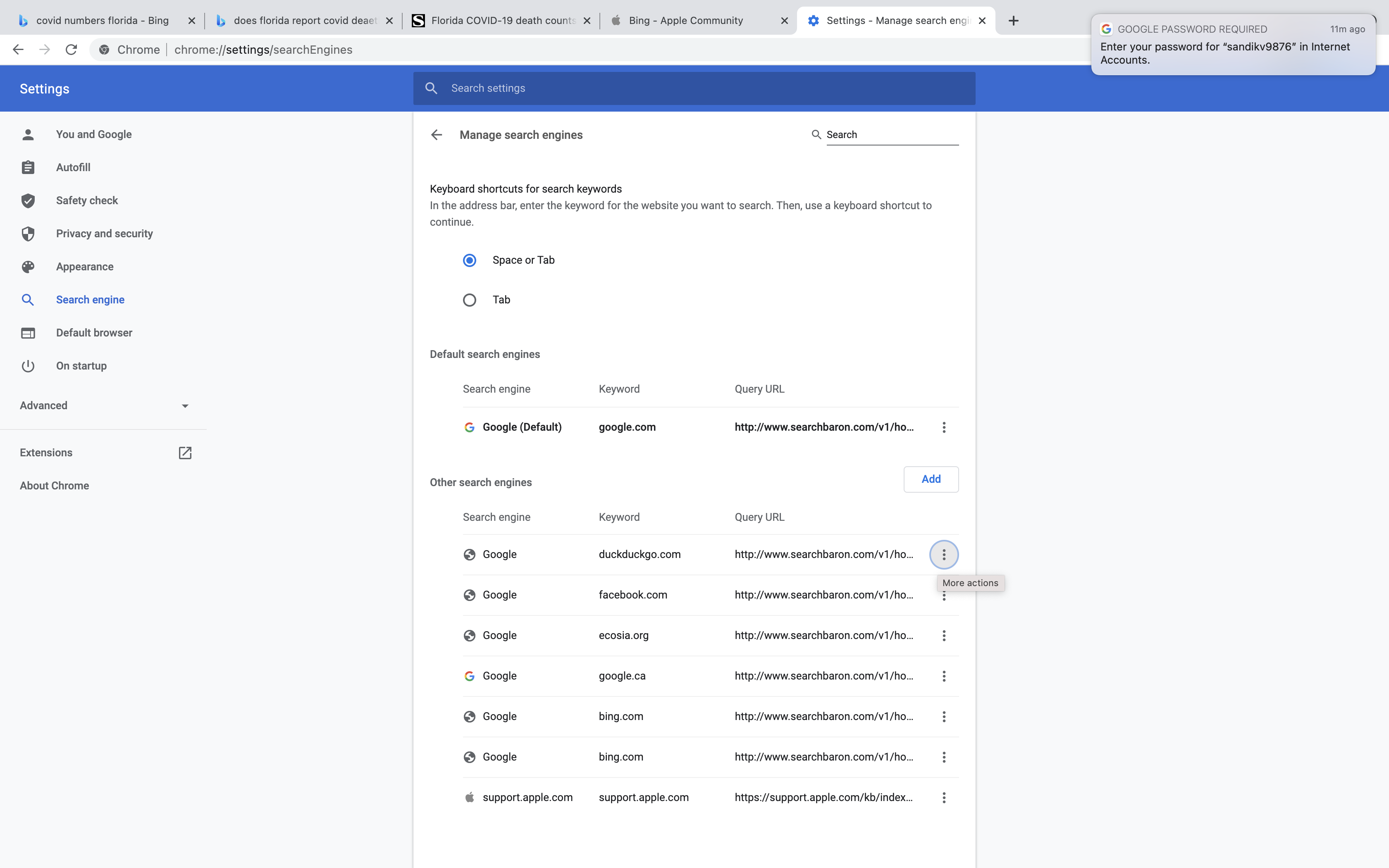Open About Chrome in sidebar
This screenshot has width=1389, height=868.
pyautogui.click(x=55, y=486)
